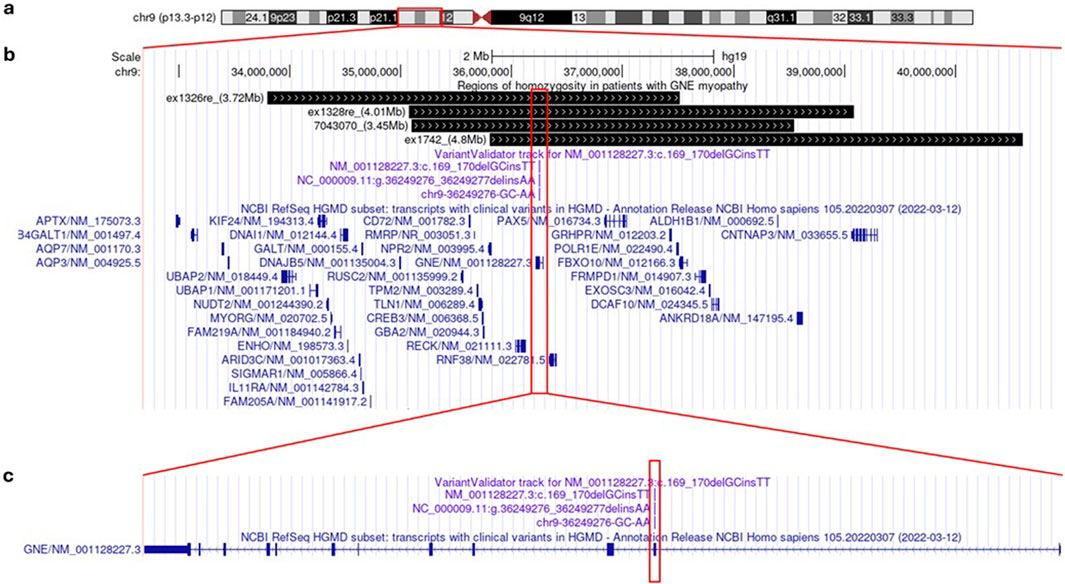
Task: Click the ex1742_(4.8Mb) region label
Action: (445, 140)
